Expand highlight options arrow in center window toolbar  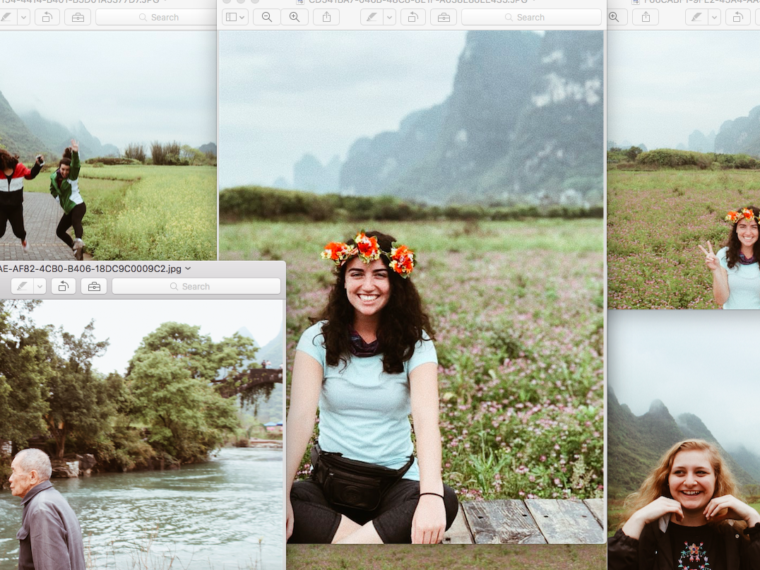click(x=390, y=17)
